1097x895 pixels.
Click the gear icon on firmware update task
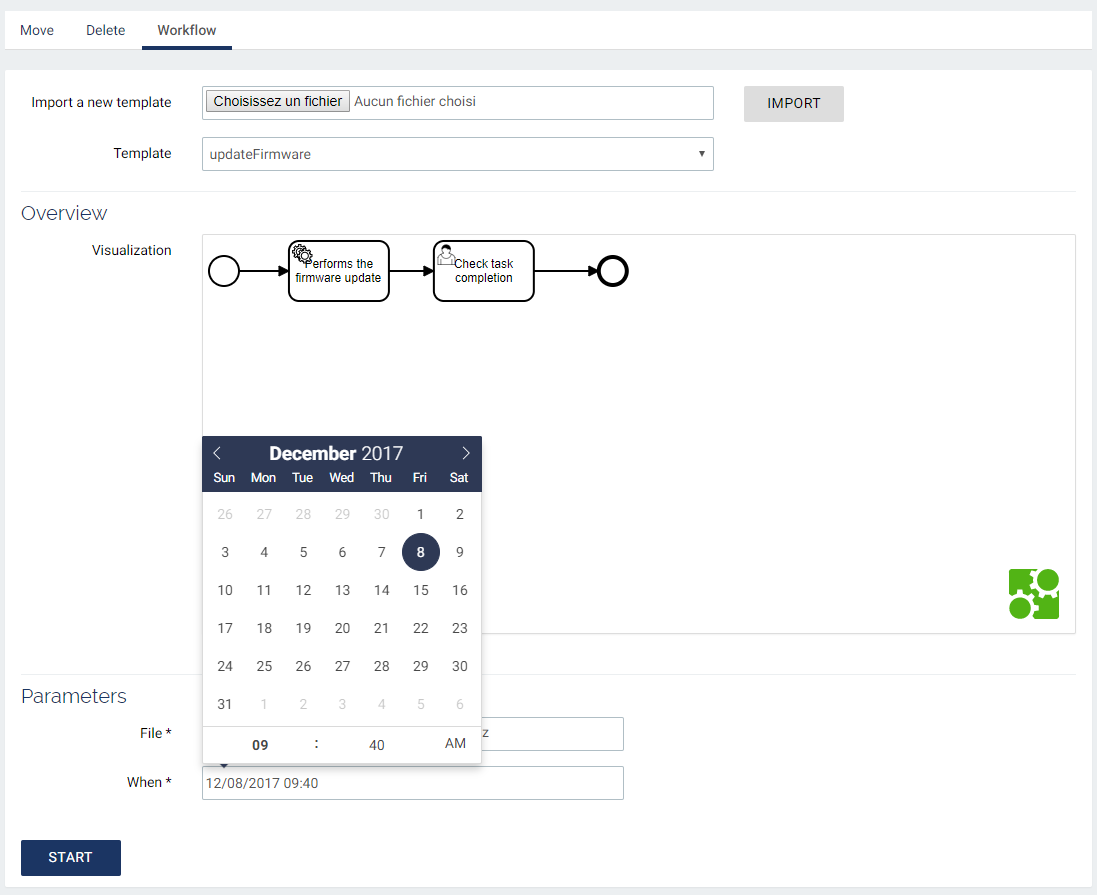click(302, 254)
